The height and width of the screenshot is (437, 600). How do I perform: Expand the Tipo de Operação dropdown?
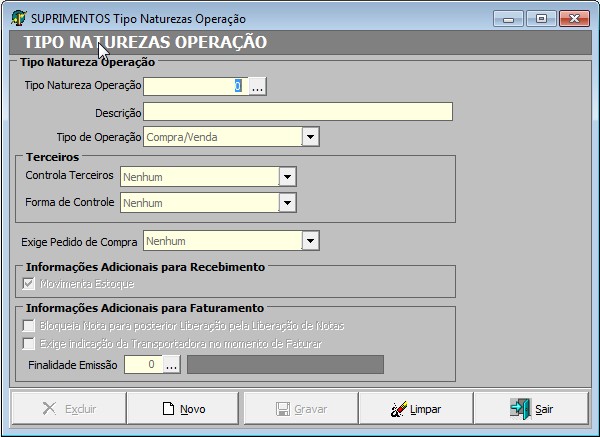310,137
